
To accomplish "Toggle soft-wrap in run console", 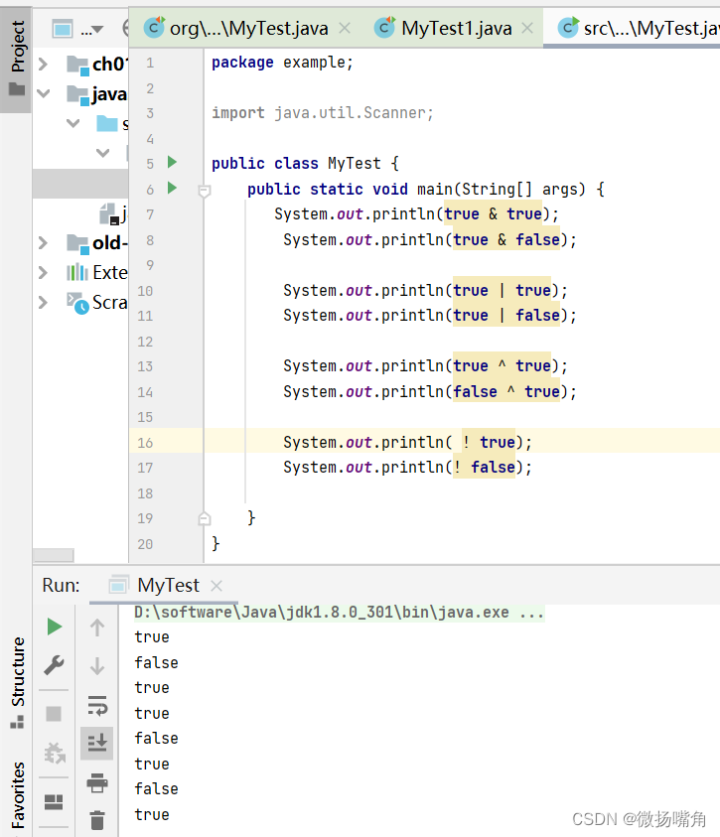I will (97, 705).
